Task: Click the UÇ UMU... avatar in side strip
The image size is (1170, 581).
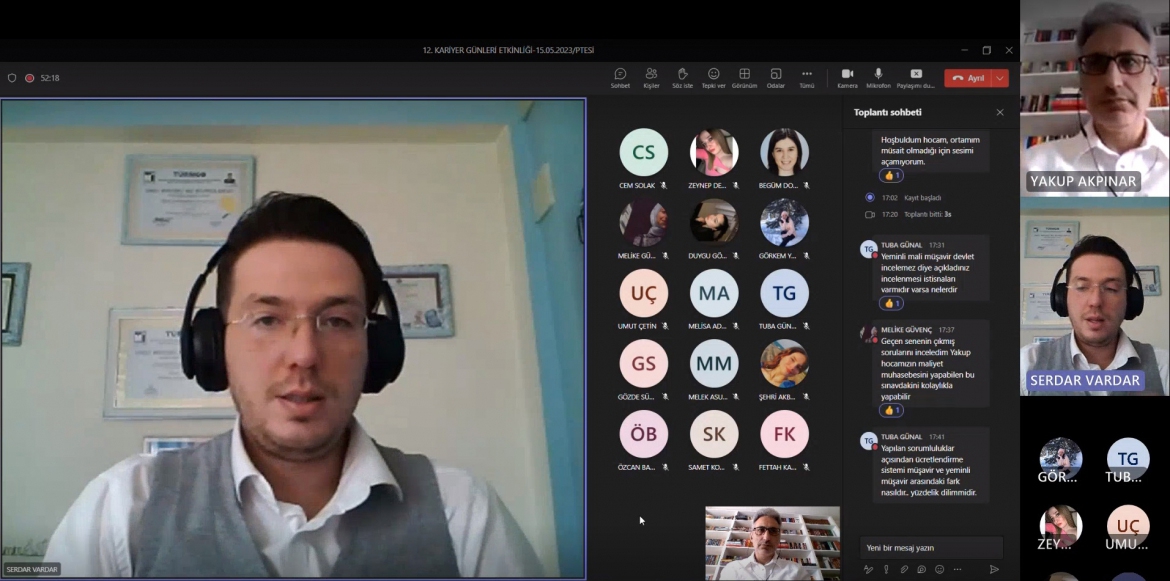Action: point(1127,528)
